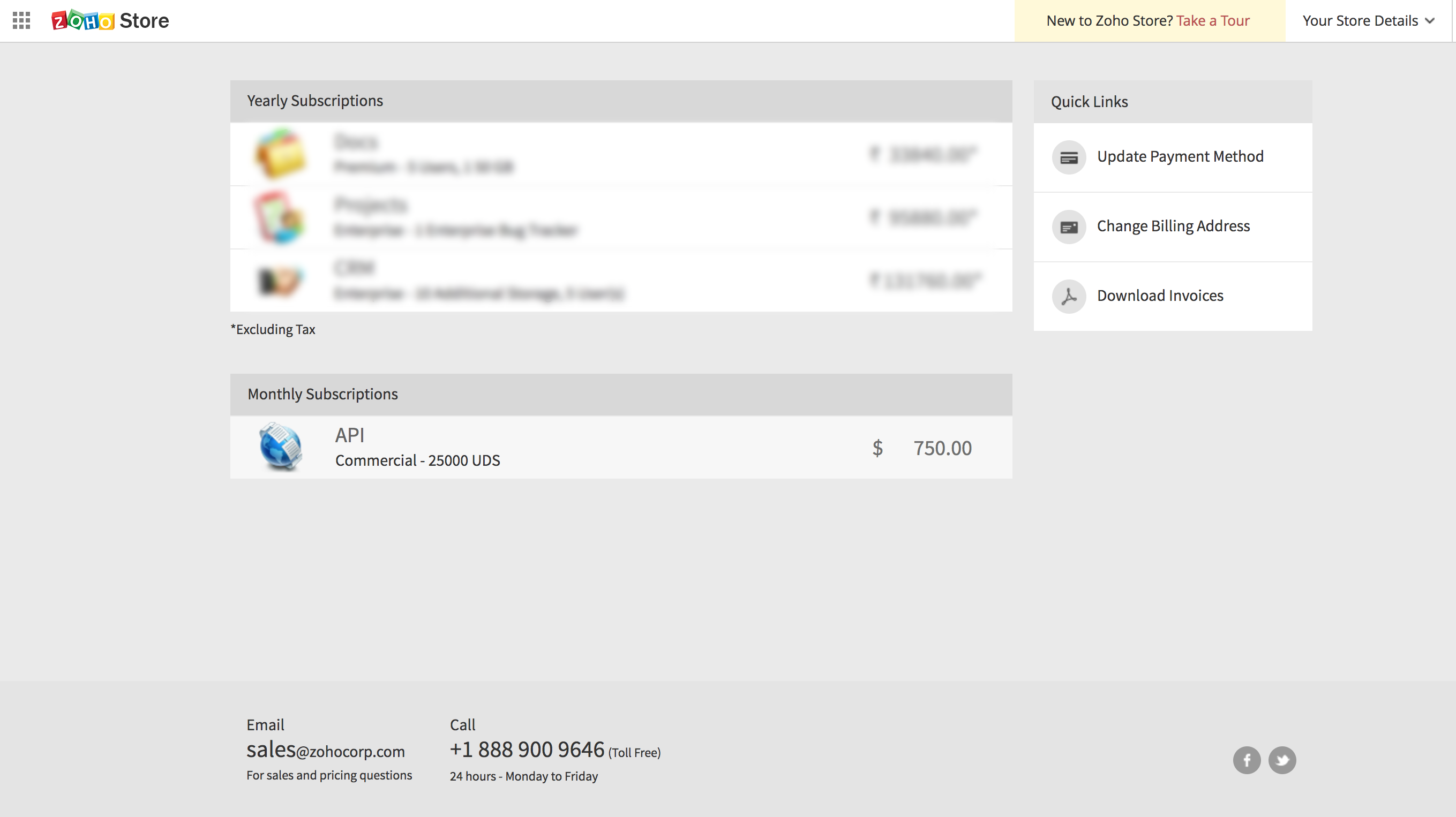The height and width of the screenshot is (817, 1456).
Task: Click the Monthly Subscriptions header
Action: (x=322, y=394)
